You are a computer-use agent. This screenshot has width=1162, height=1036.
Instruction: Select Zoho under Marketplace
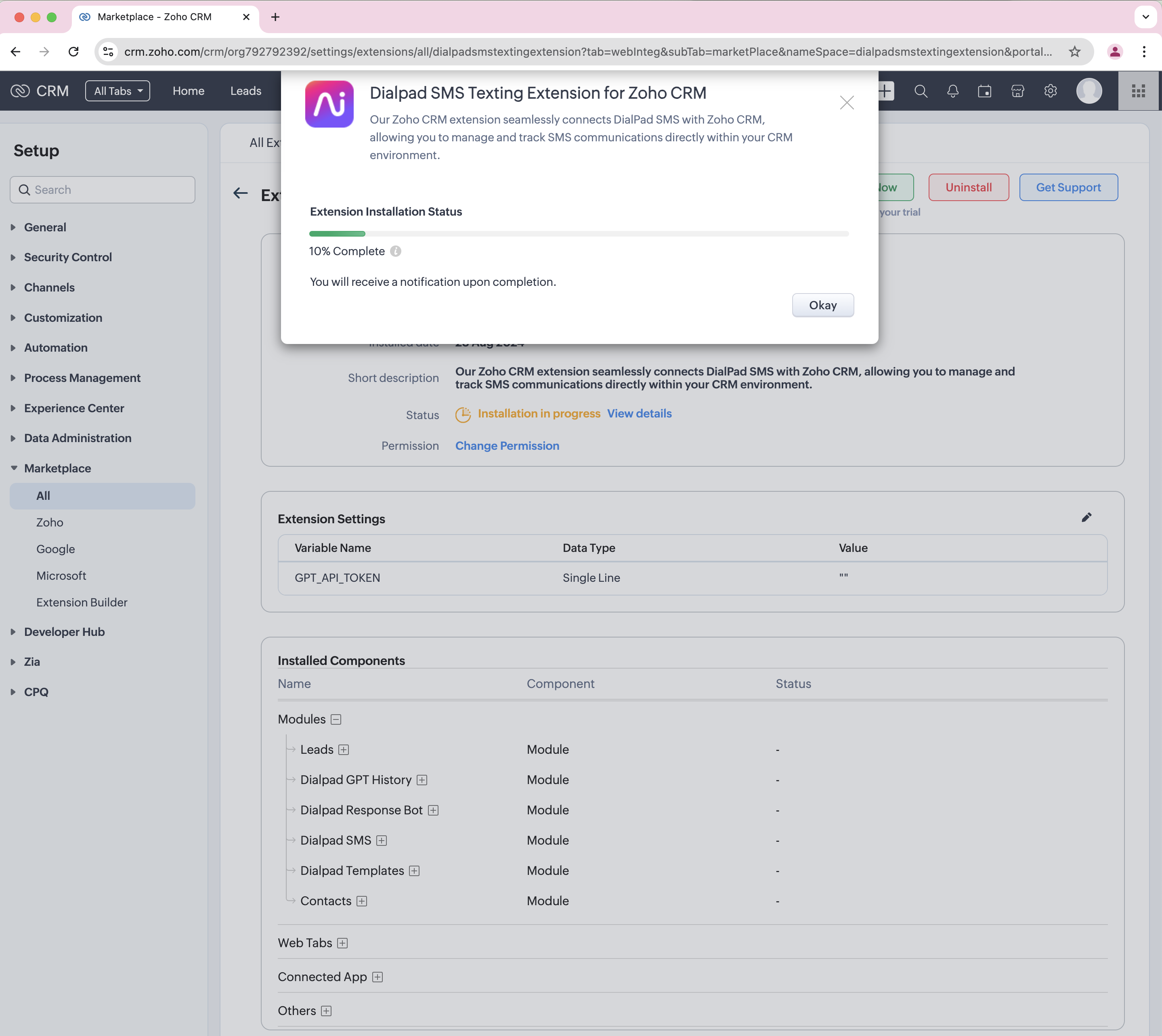point(50,522)
